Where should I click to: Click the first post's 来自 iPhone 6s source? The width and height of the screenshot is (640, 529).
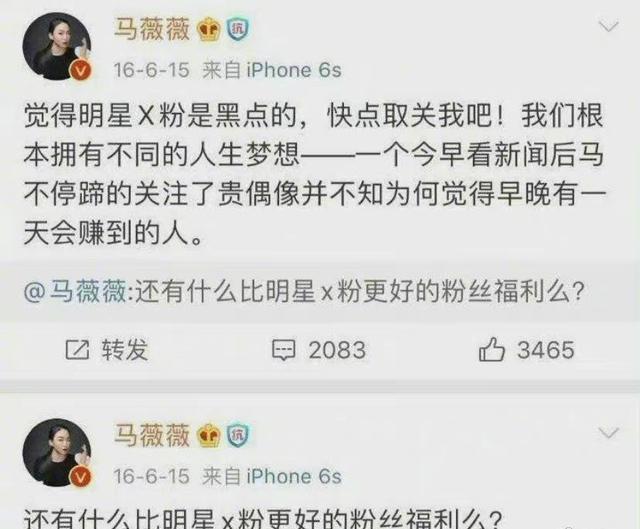click(x=272, y=70)
